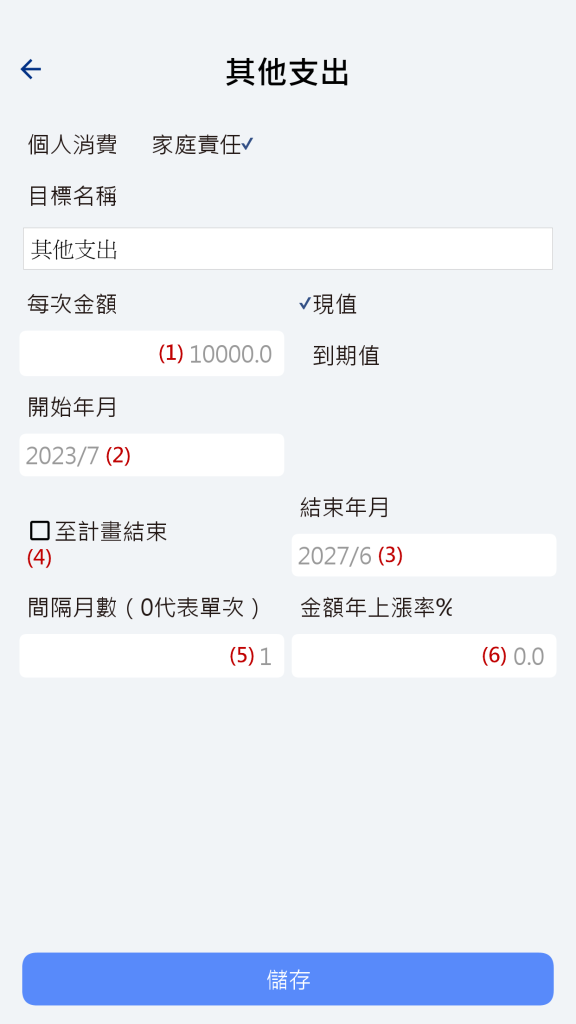Click the 目標名稱 field label
This screenshot has height=1024, width=576.
point(72,196)
